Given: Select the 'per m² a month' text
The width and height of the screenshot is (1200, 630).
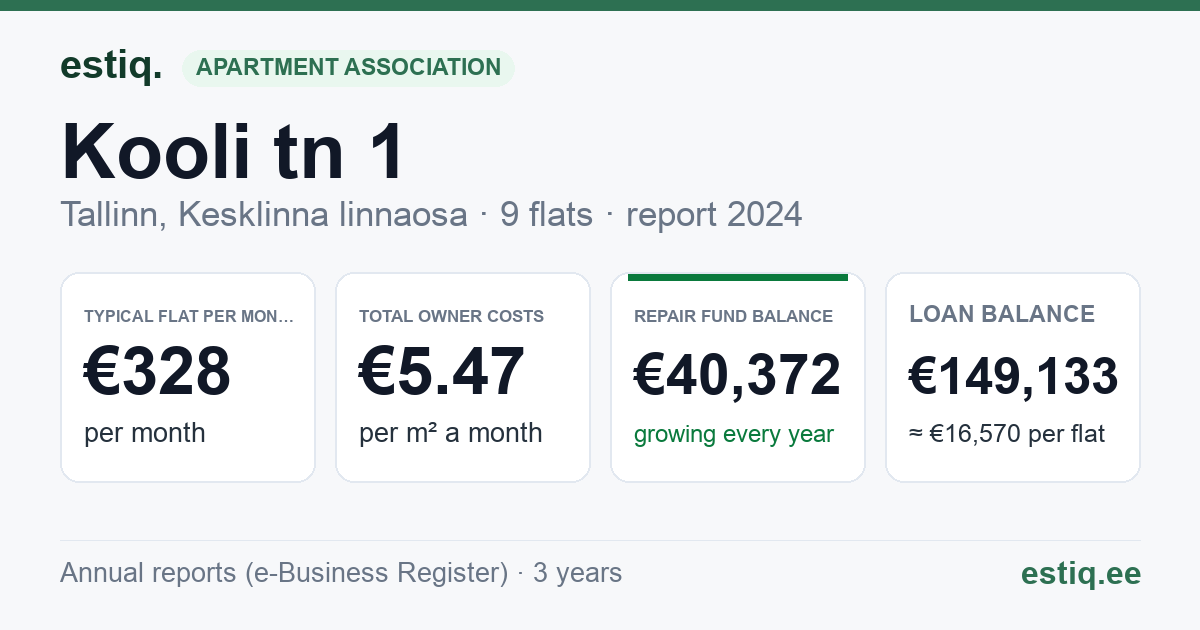Looking at the screenshot, I should (x=451, y=433).
